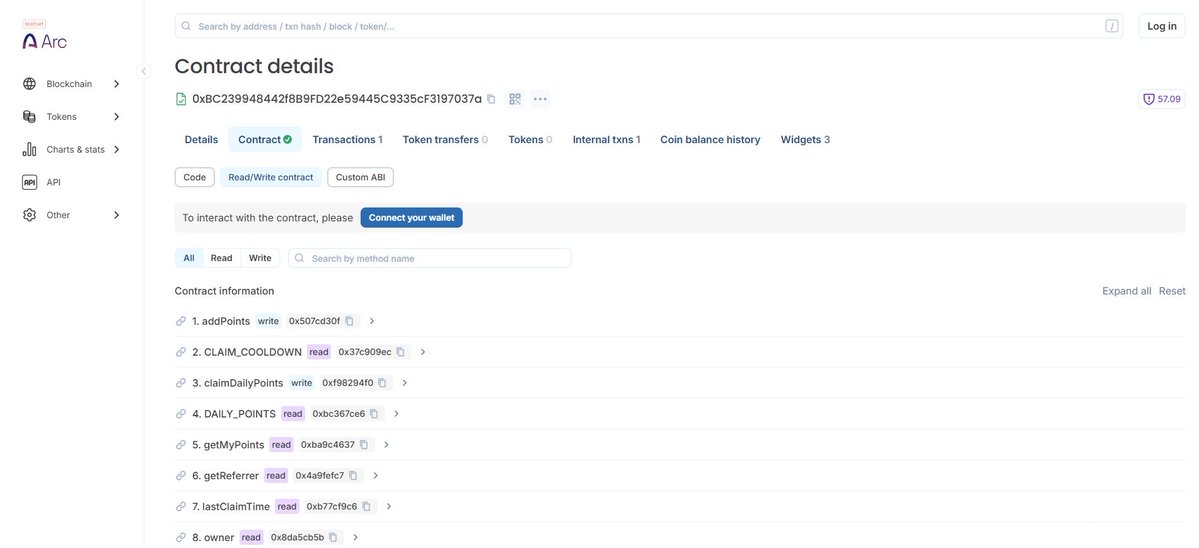The width and height of the screenshot is (1199, 548).
Task: Focus the Search by method name field
Action: (430, 258)
